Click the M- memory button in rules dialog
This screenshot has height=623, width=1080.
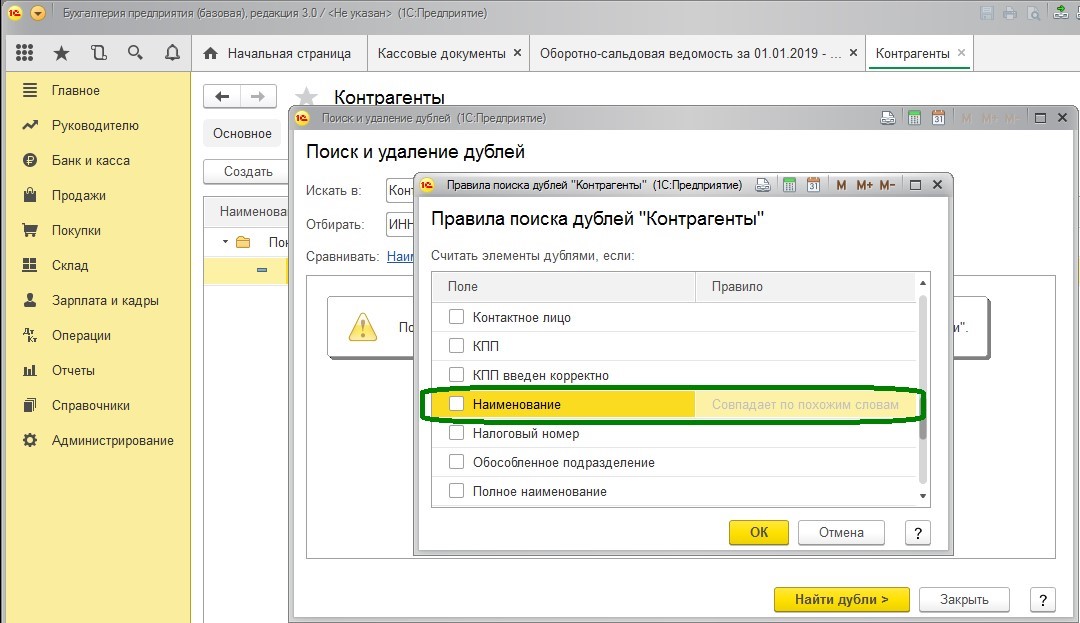tap(887, 184)
